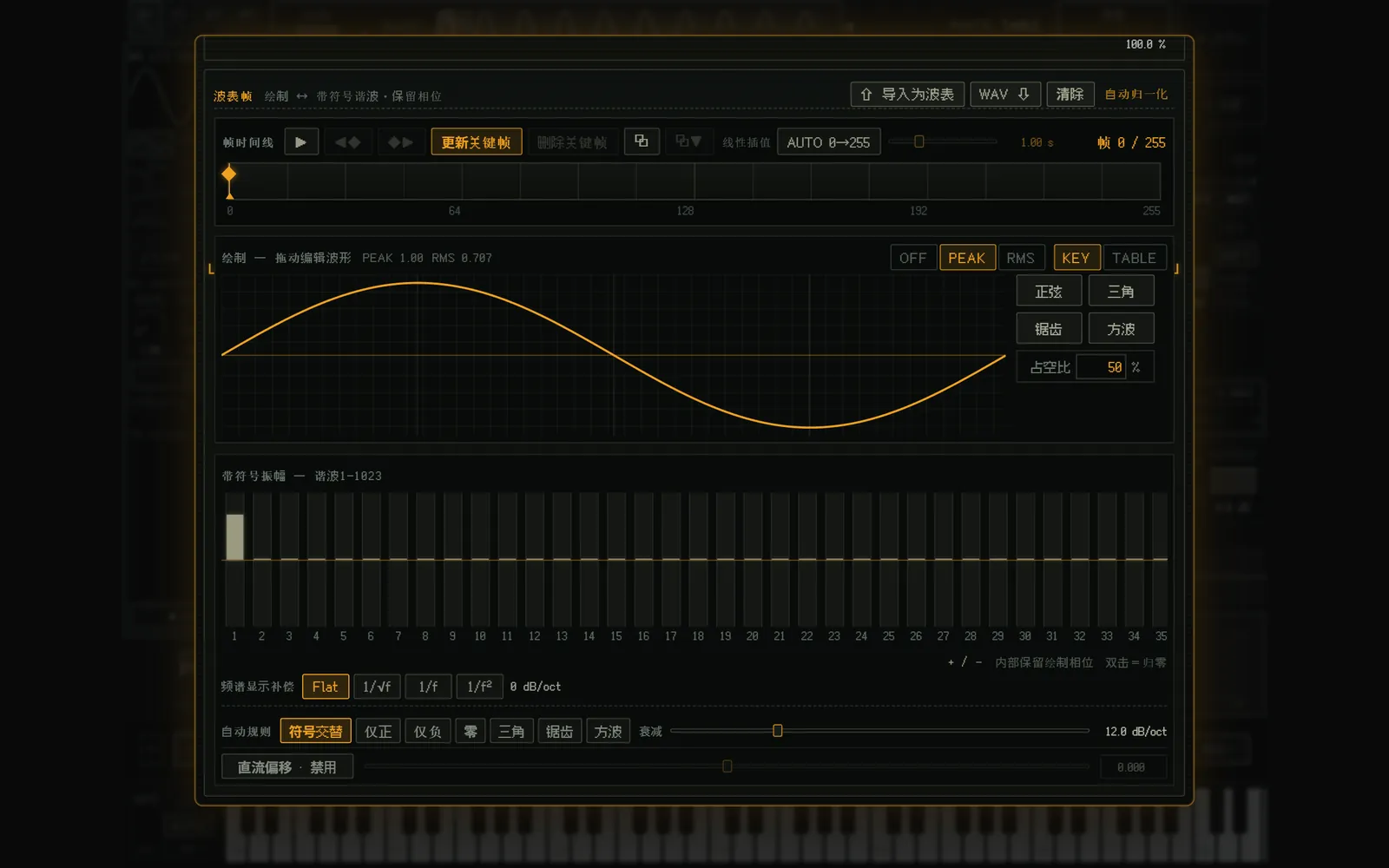Choose 锯齿 auto rule in 自动规则 row
The height and width of the screenshot is (868, 1389).
click(x=560, y=732)
